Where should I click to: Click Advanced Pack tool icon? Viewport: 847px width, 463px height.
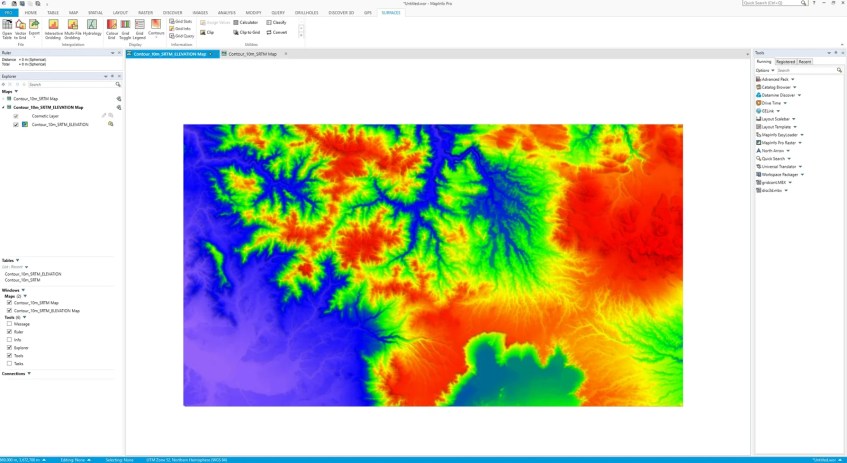tap(759, 79)
